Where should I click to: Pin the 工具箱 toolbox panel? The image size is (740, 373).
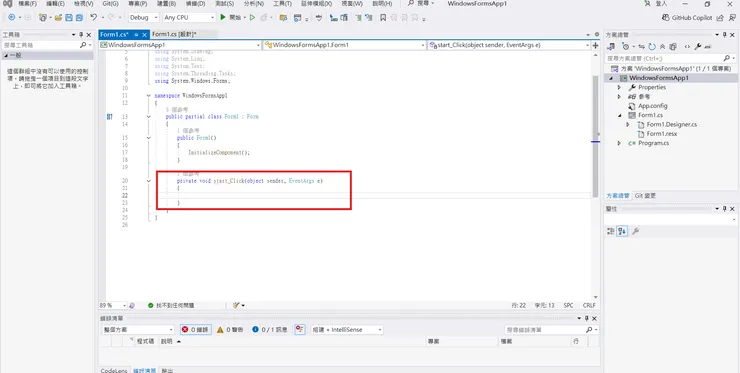81,35
